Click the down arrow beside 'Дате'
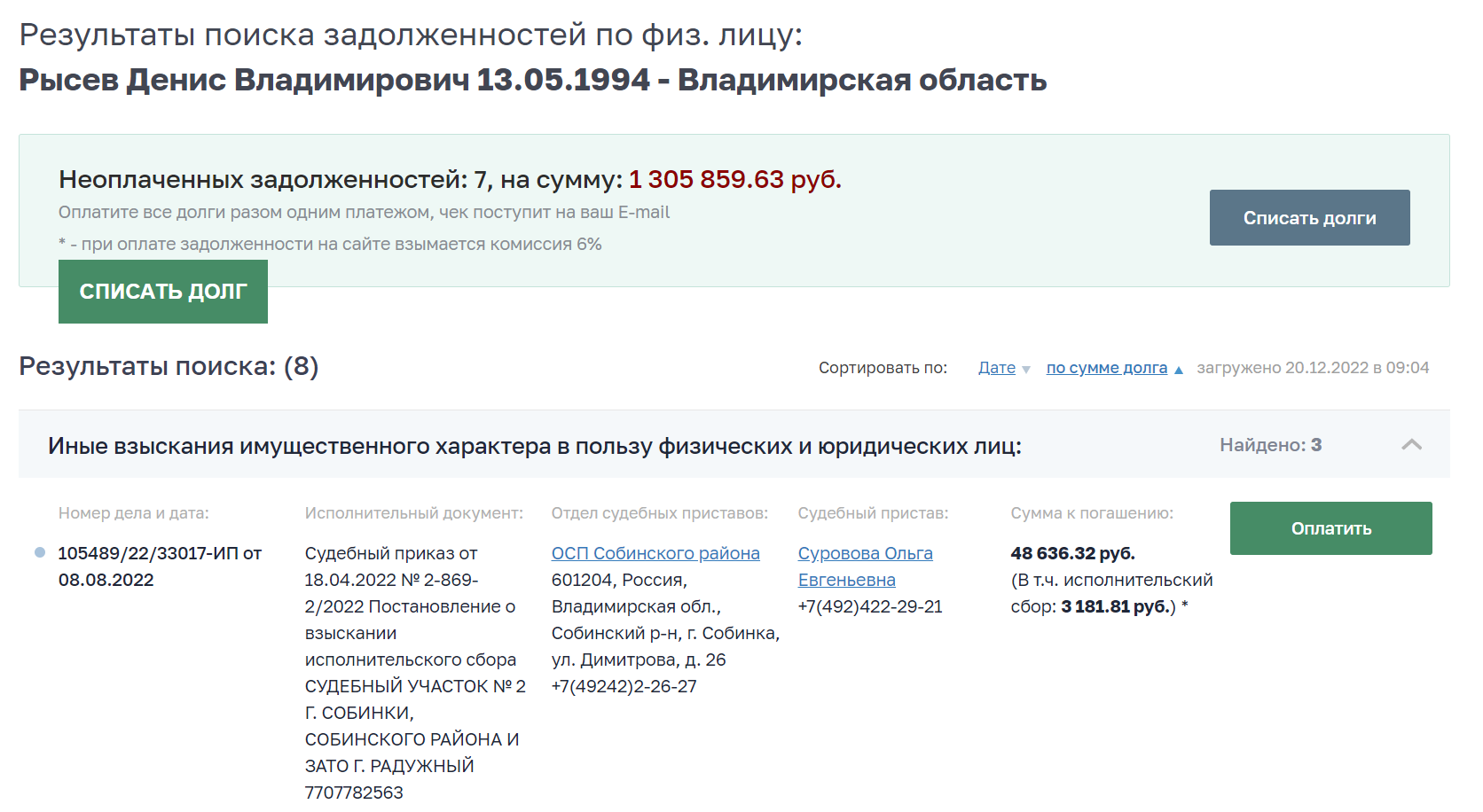Viewport: 1483px width, 812px height. pyautogui.click(x=1026, y=370)
